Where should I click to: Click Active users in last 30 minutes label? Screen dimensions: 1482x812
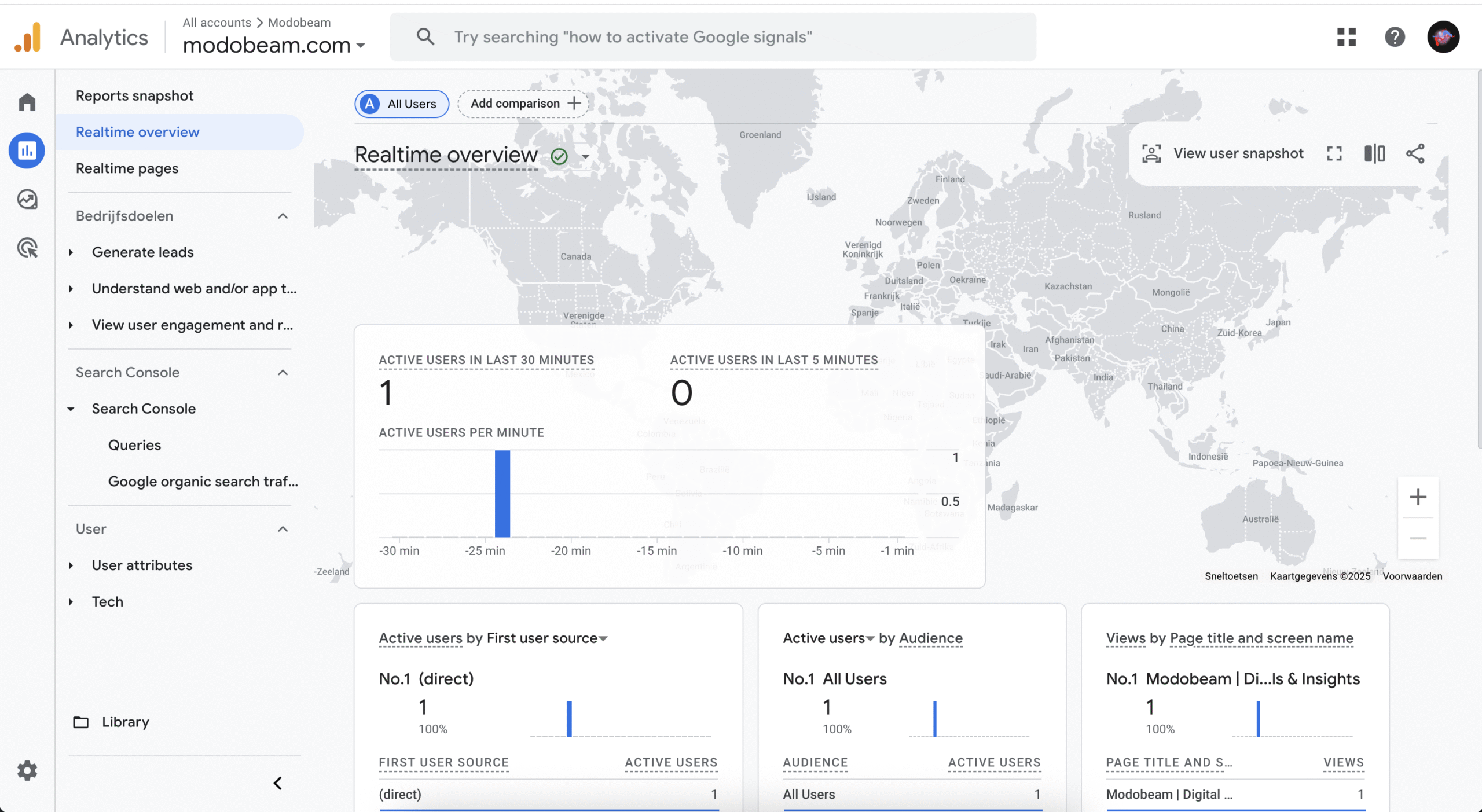[x=486, y=360]
